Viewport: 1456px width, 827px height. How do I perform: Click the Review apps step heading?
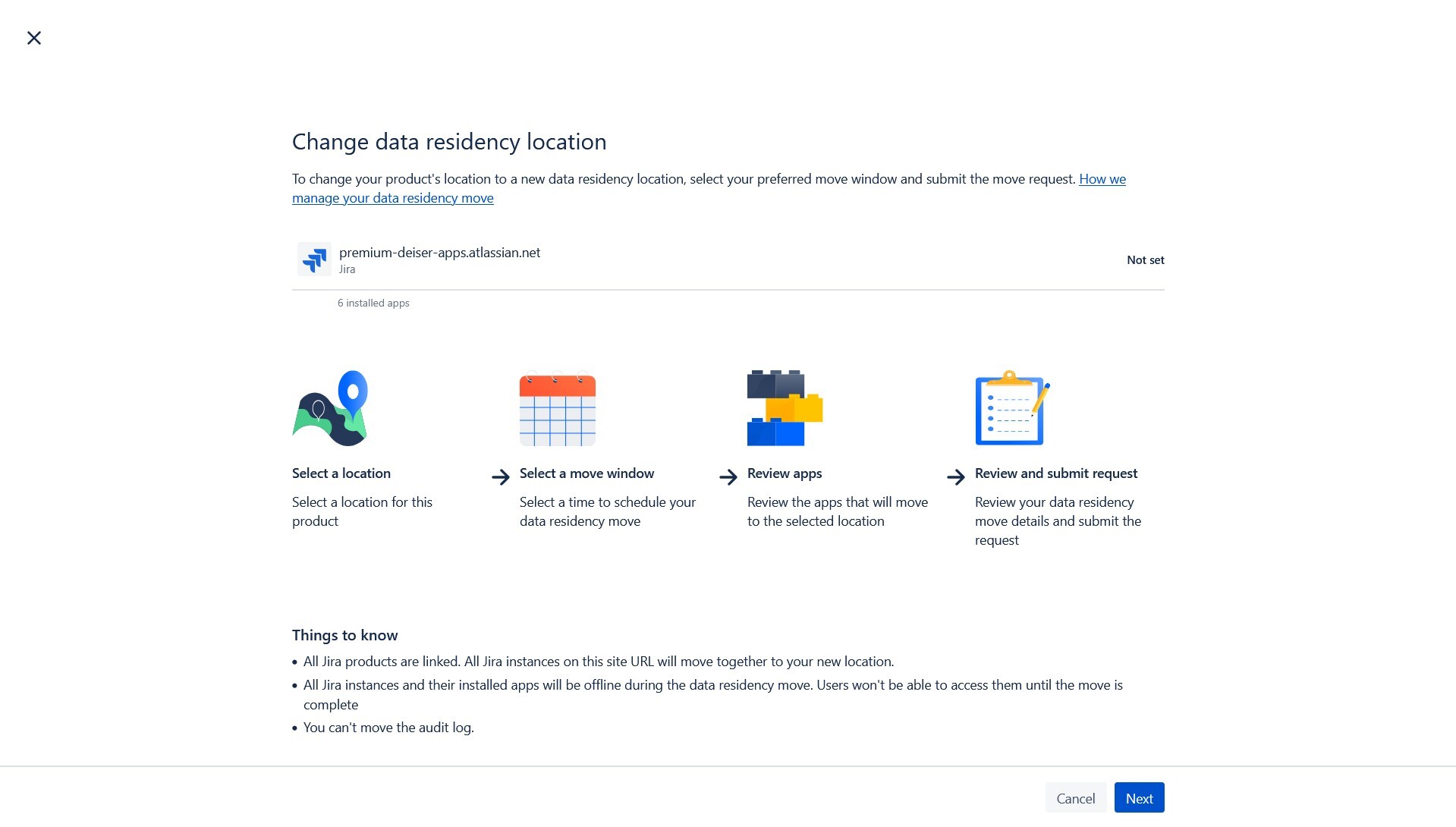[785, 473]
